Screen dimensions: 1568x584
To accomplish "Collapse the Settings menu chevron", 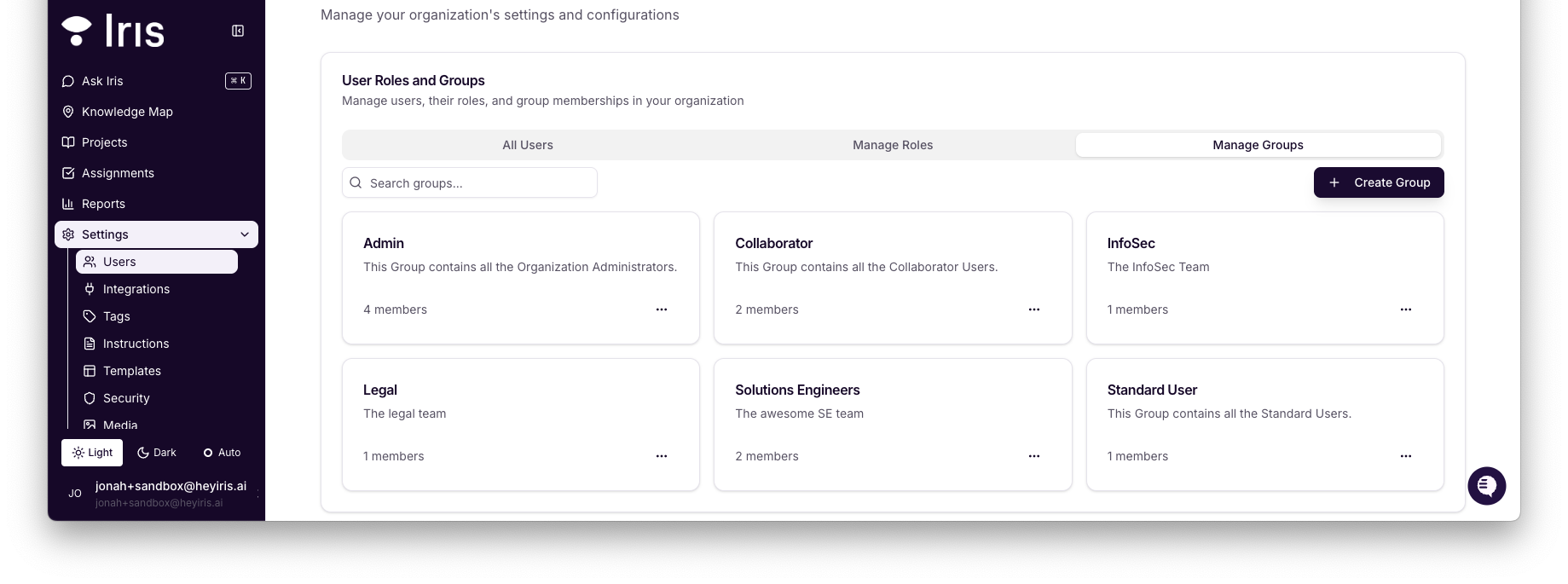I will click(245, 234).
